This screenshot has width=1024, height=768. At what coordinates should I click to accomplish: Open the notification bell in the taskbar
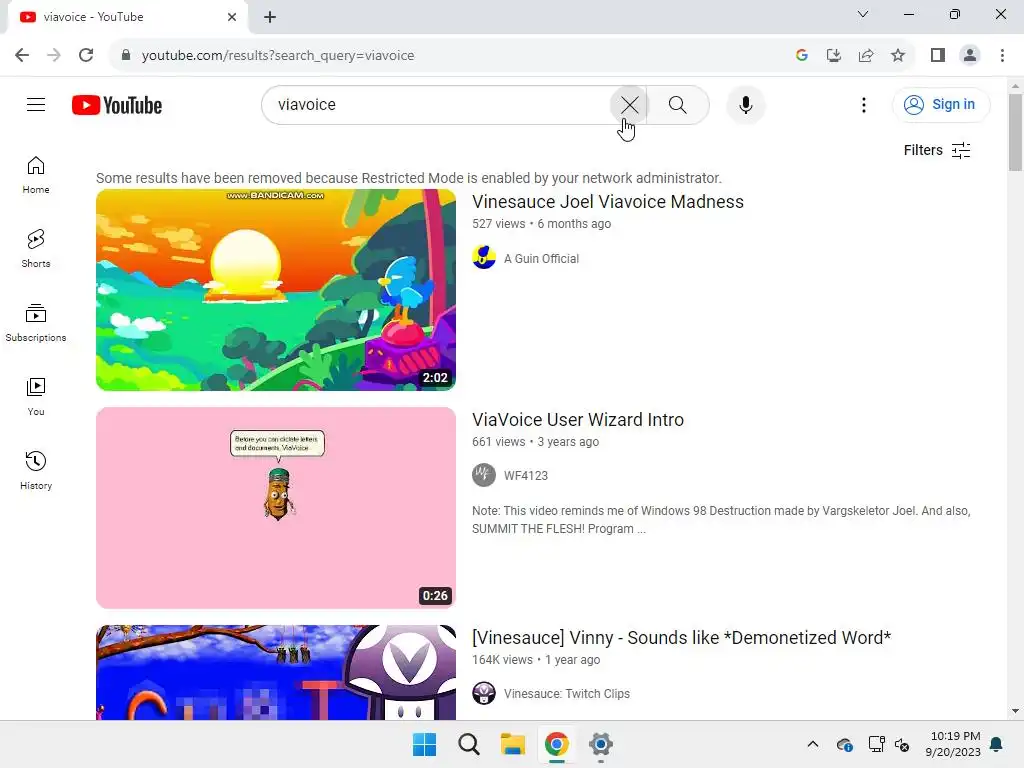click(x=997, y=744)
